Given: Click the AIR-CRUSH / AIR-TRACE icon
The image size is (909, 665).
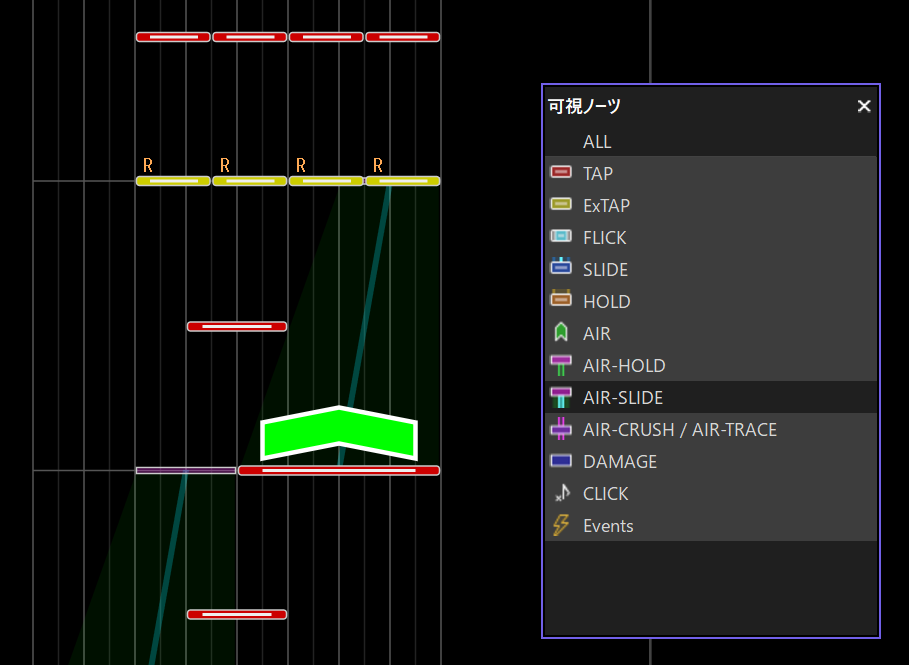Looking at the screenshot, I should pyautogui.click(x=561, y=429).
